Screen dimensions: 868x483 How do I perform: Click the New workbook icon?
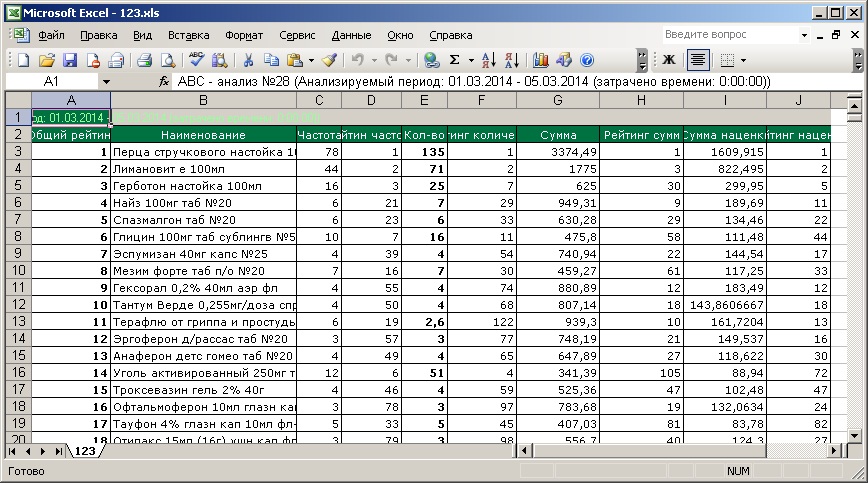pos(22,60)
